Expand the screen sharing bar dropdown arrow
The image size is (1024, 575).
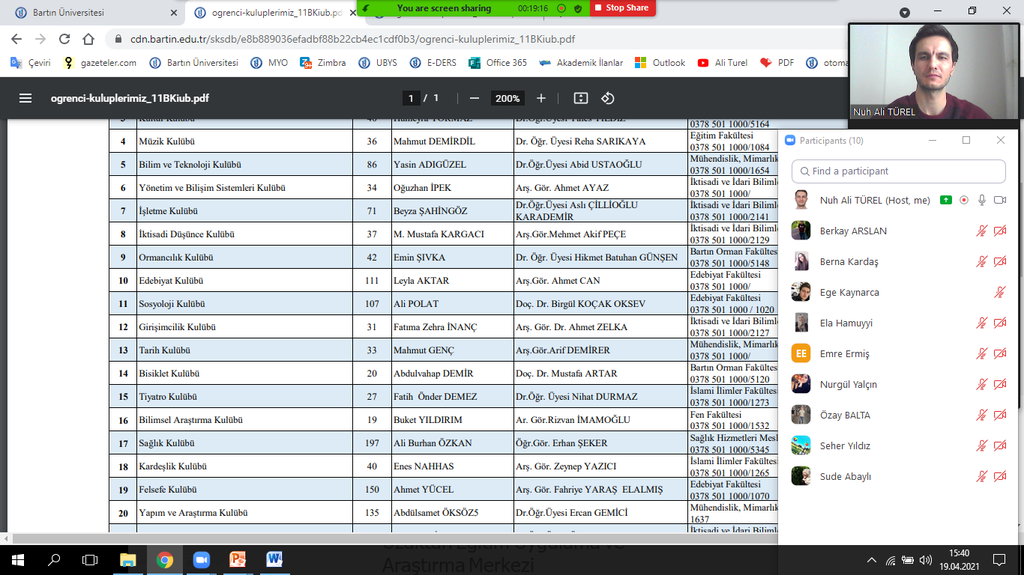coord(904,13)
